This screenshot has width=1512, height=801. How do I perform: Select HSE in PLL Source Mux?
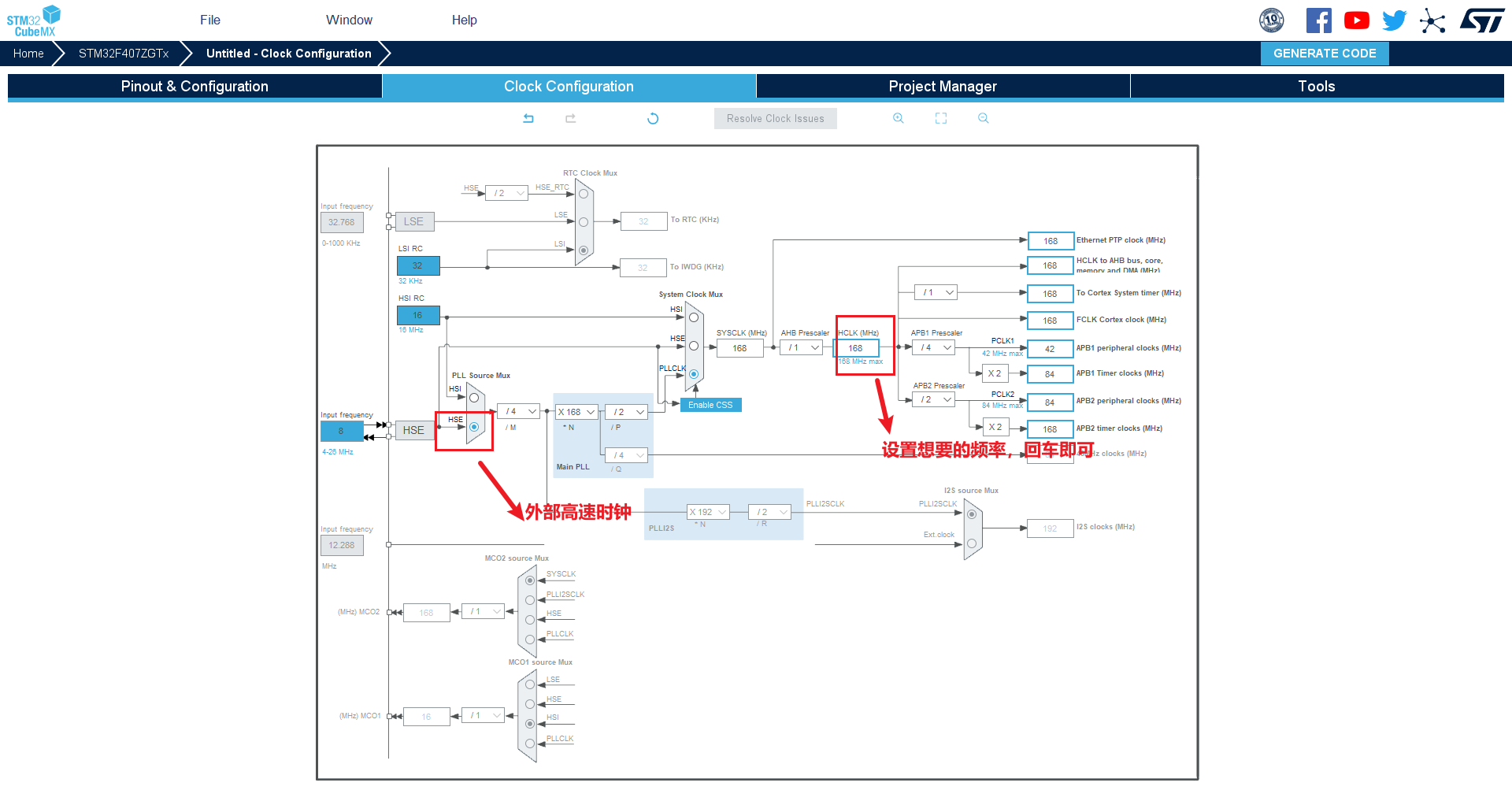(x=474, y=427)
